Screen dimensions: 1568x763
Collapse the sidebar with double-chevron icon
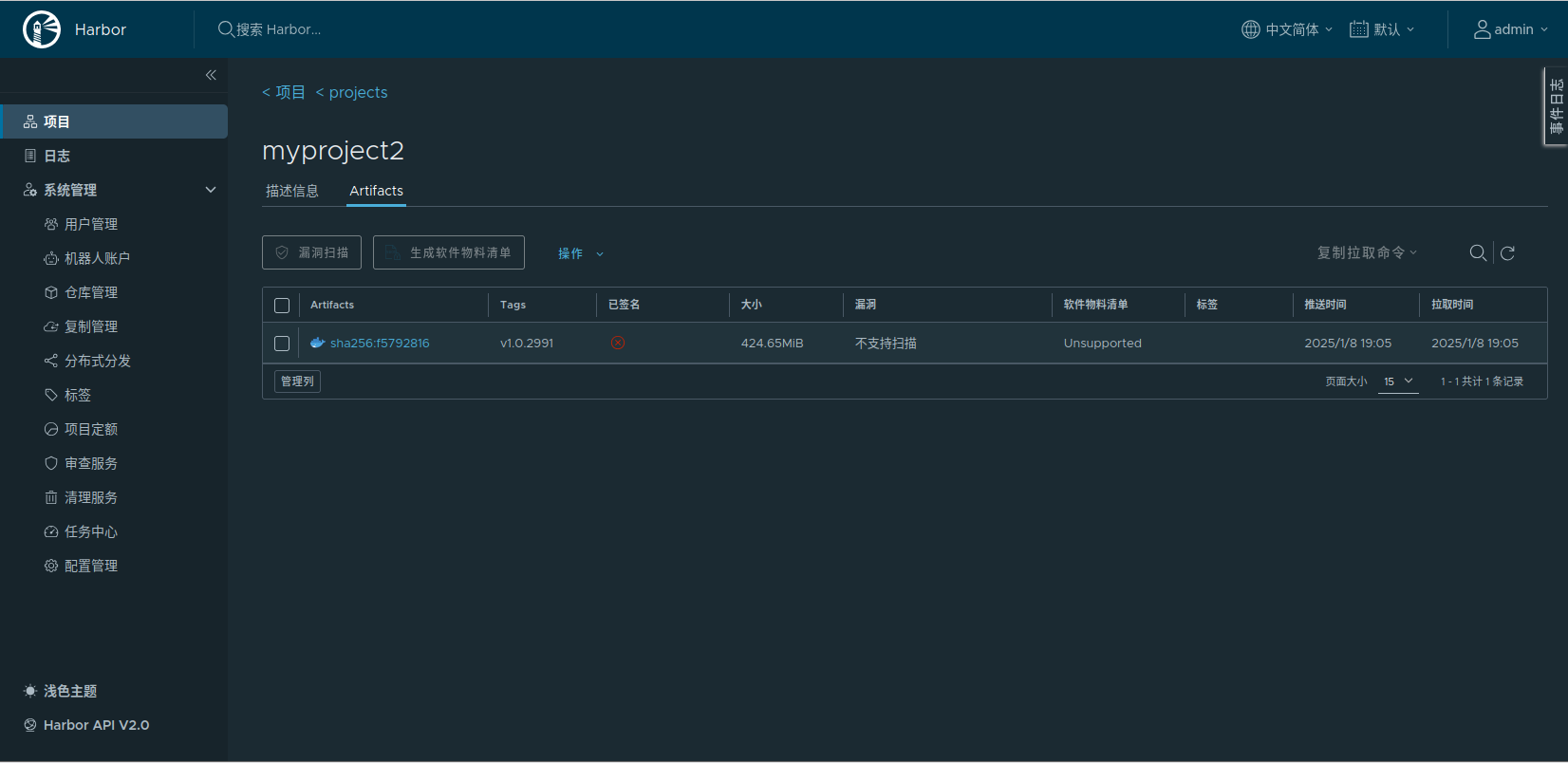point(211,75)
